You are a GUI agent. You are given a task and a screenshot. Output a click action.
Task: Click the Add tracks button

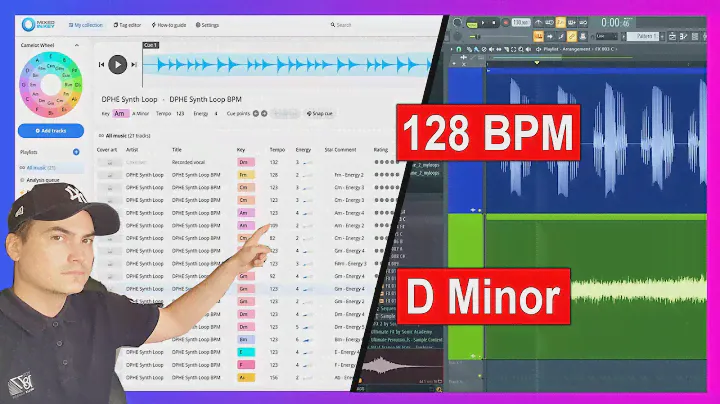50,131
